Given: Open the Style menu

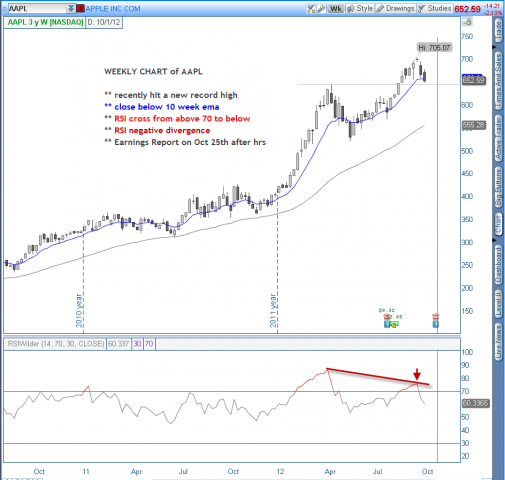Looking at the screenshot, I should pyautogui.click(x=360, y=9).
